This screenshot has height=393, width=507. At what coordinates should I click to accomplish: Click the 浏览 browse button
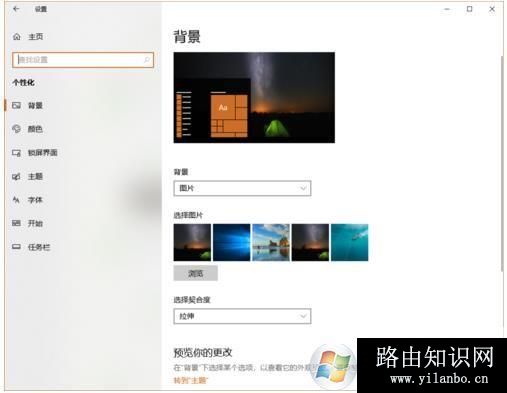(196, 273)
